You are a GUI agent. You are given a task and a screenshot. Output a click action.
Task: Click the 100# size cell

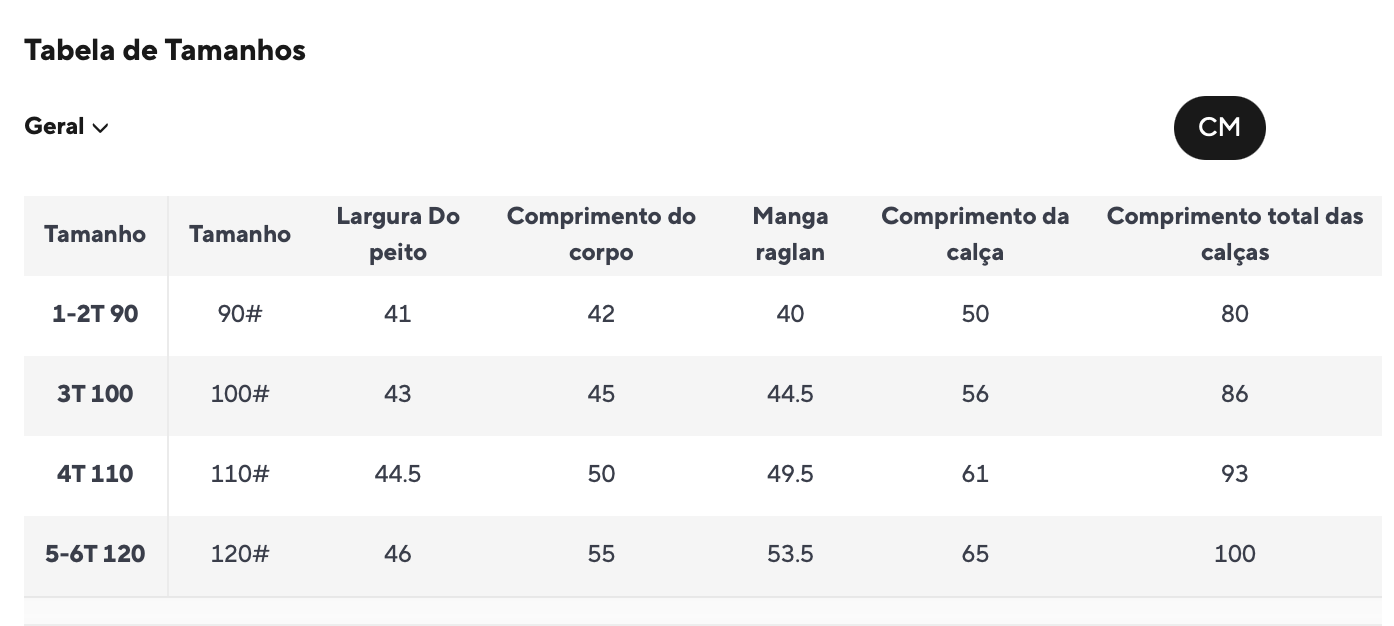pyautogui.click(x=240, y=394)
